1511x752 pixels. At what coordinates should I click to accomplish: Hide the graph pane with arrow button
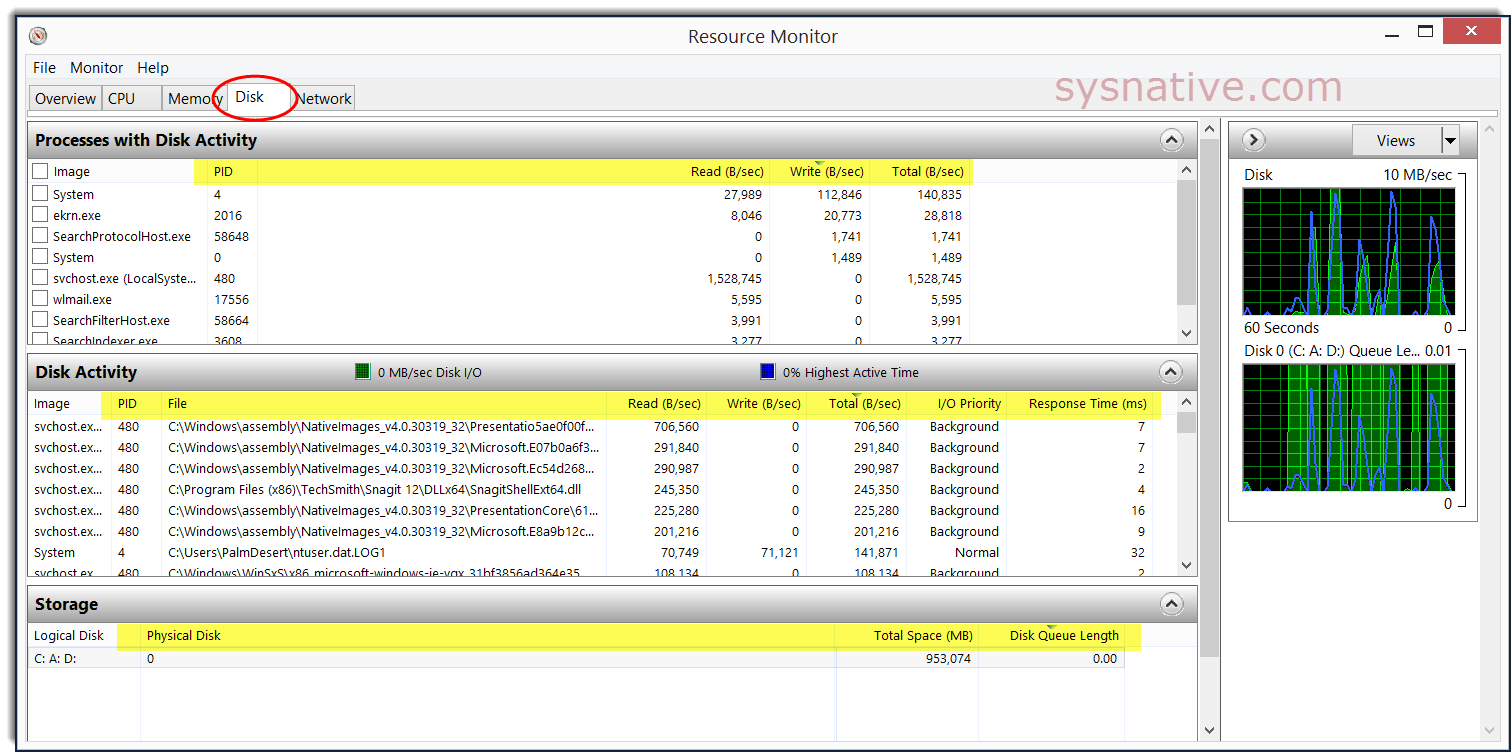click(1254, 140)
